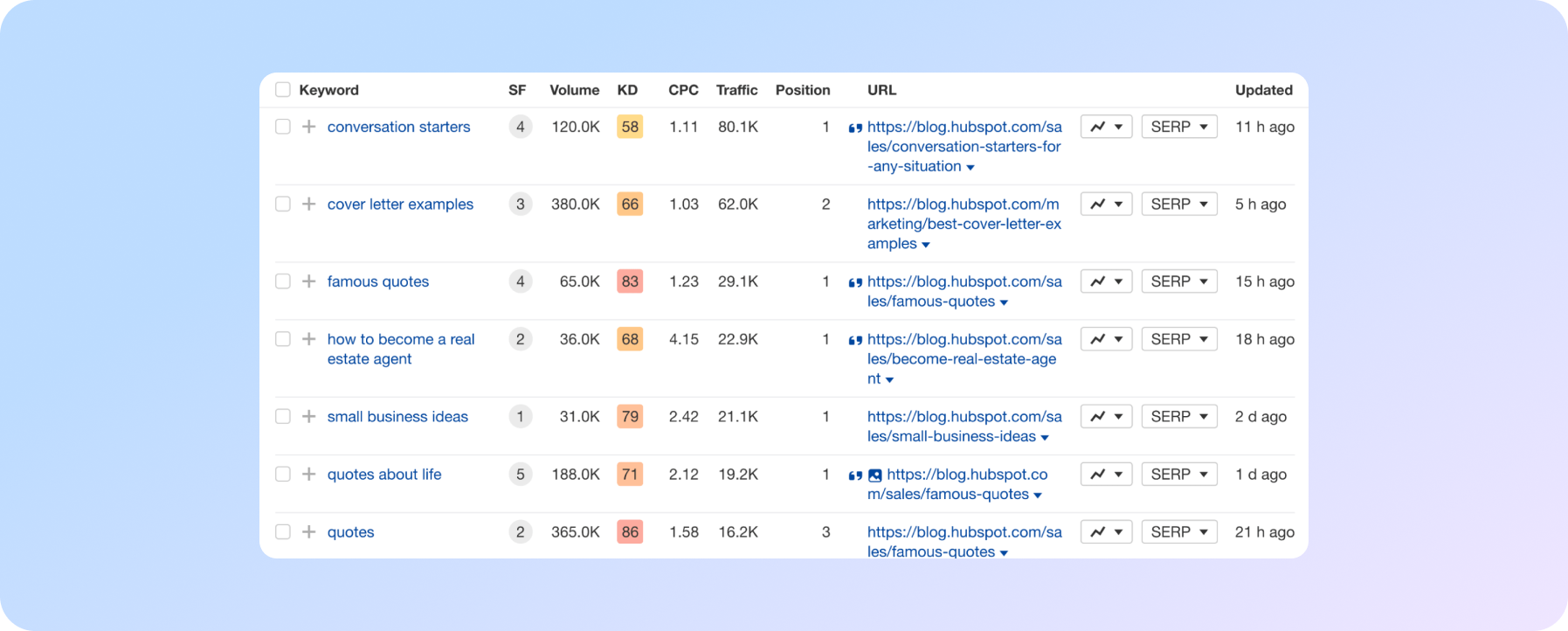Image resolution: width=1568 pixels, height=631 pixels.
Task: Add small business ideas via plus icon
Action: coord(308,416)
